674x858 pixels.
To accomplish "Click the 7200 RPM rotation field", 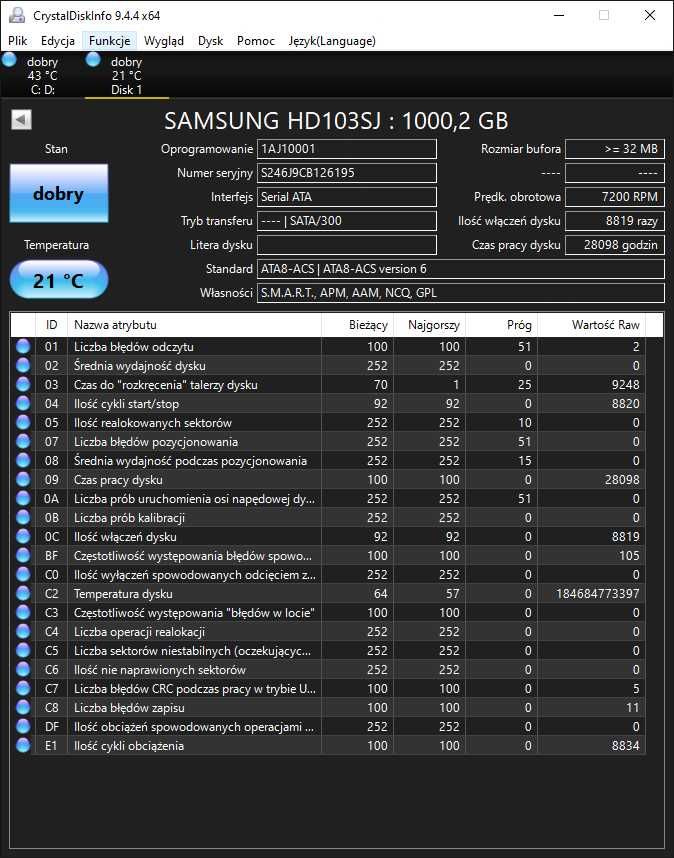I will pyautogui.click(x=615, y=197).
